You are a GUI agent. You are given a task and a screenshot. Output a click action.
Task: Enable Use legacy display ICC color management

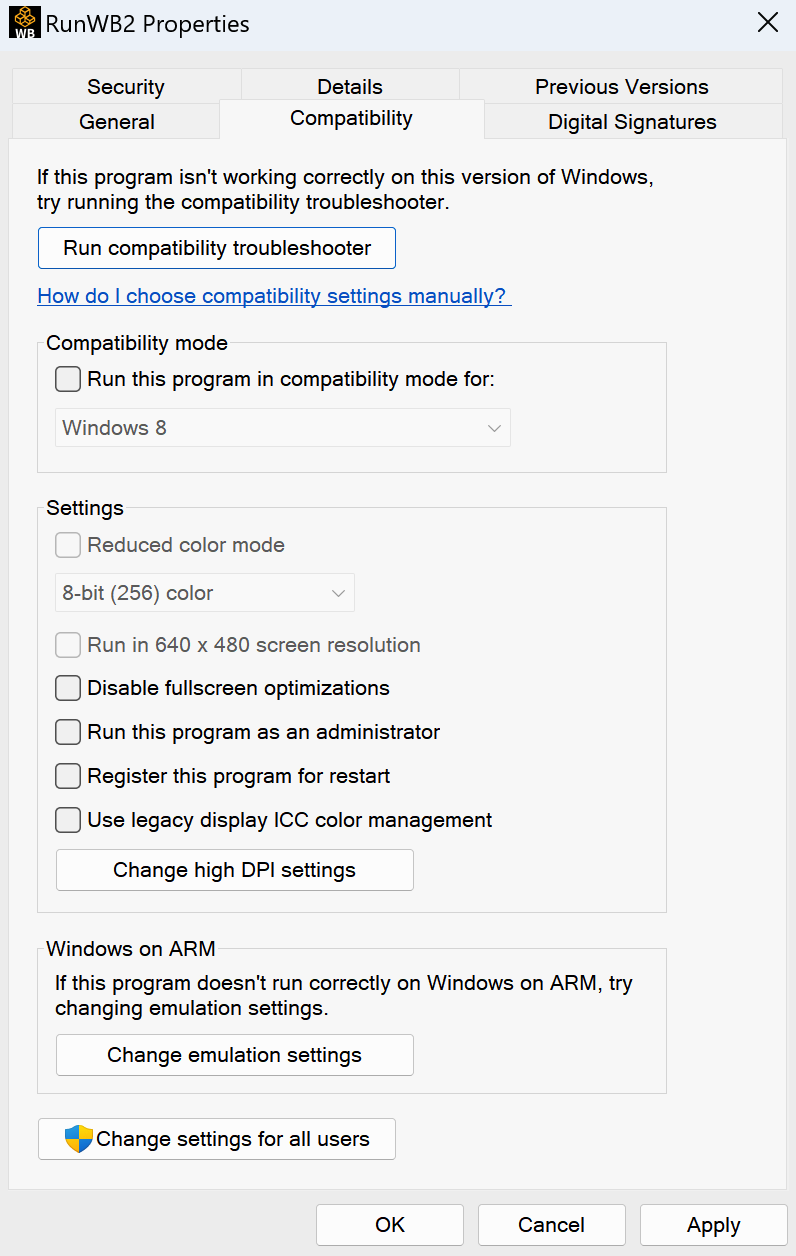pyautogui.click(x=67, y=820)
